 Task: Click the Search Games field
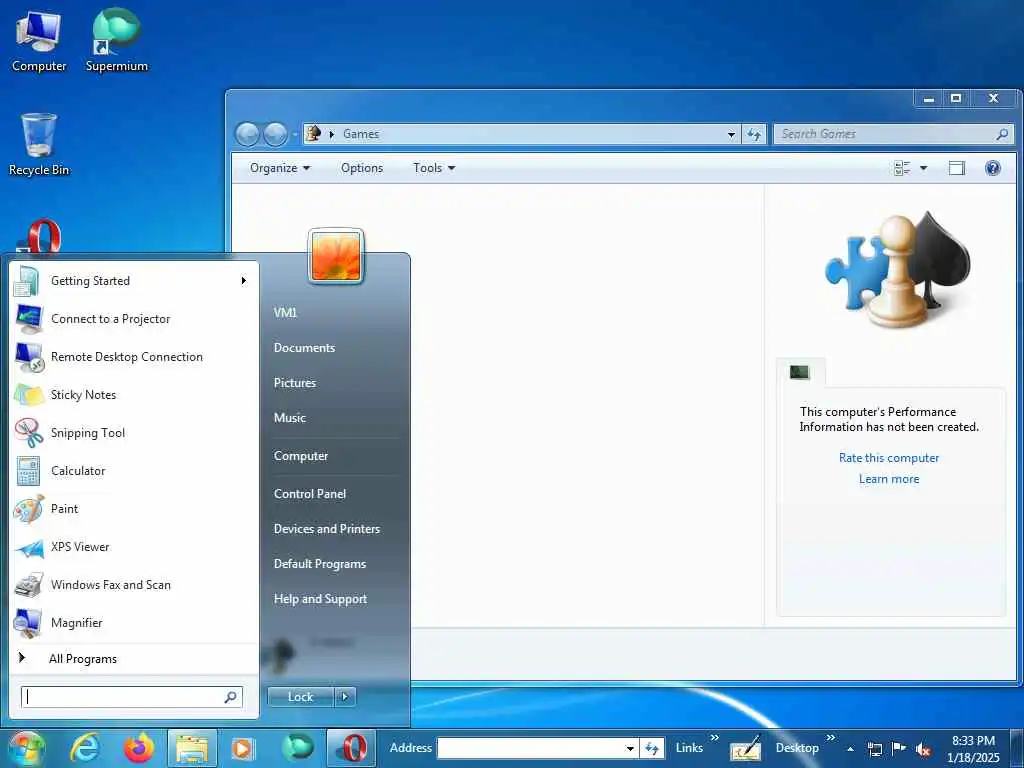(x=894, y=134)
